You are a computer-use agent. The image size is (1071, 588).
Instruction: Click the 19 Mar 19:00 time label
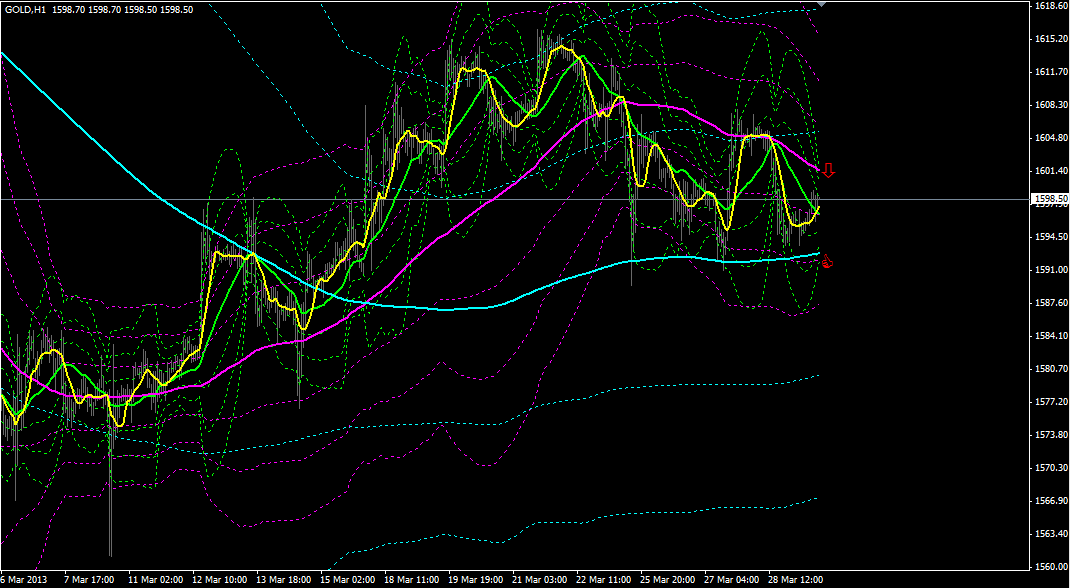[x=476, y=580]
